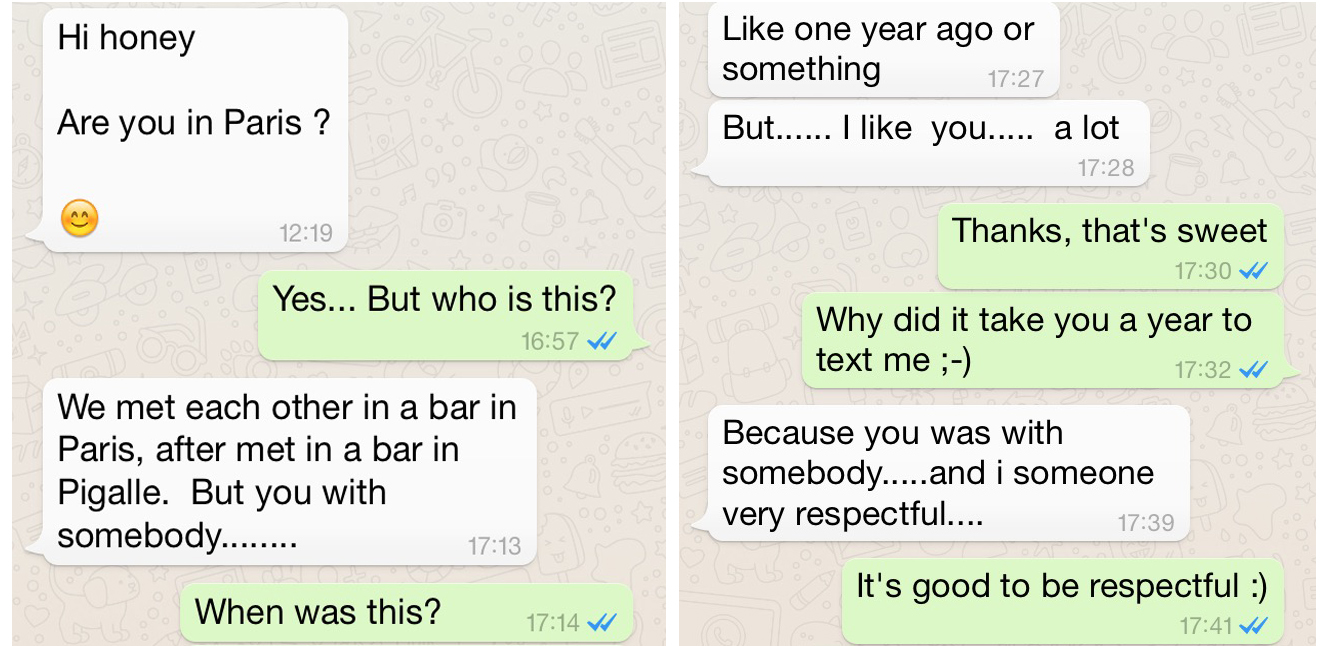
Task: Click the blue read ticks next to 17:14
Action: (603, 622)
